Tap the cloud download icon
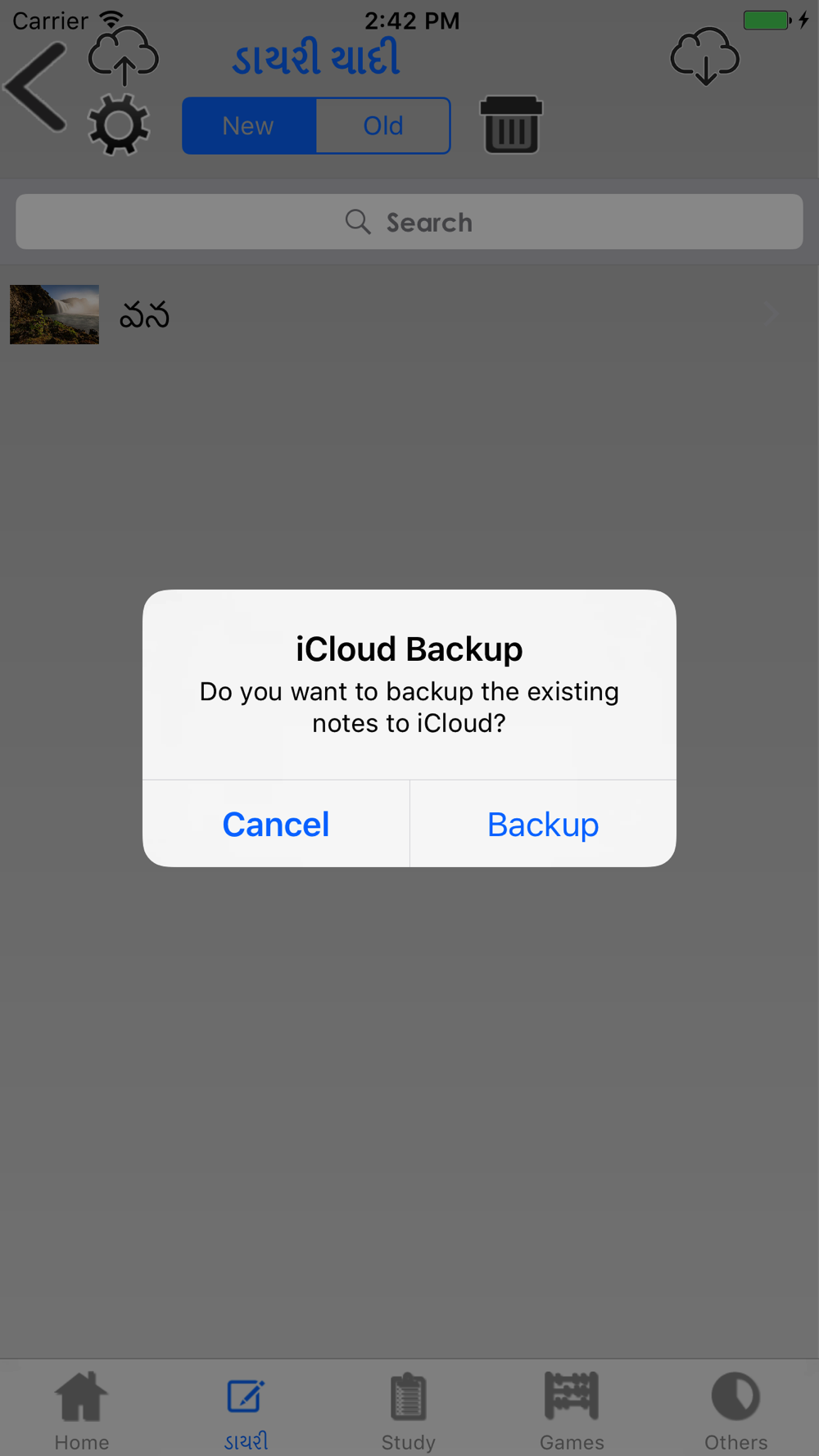The image size is (819, 1456). coord(705,57)
